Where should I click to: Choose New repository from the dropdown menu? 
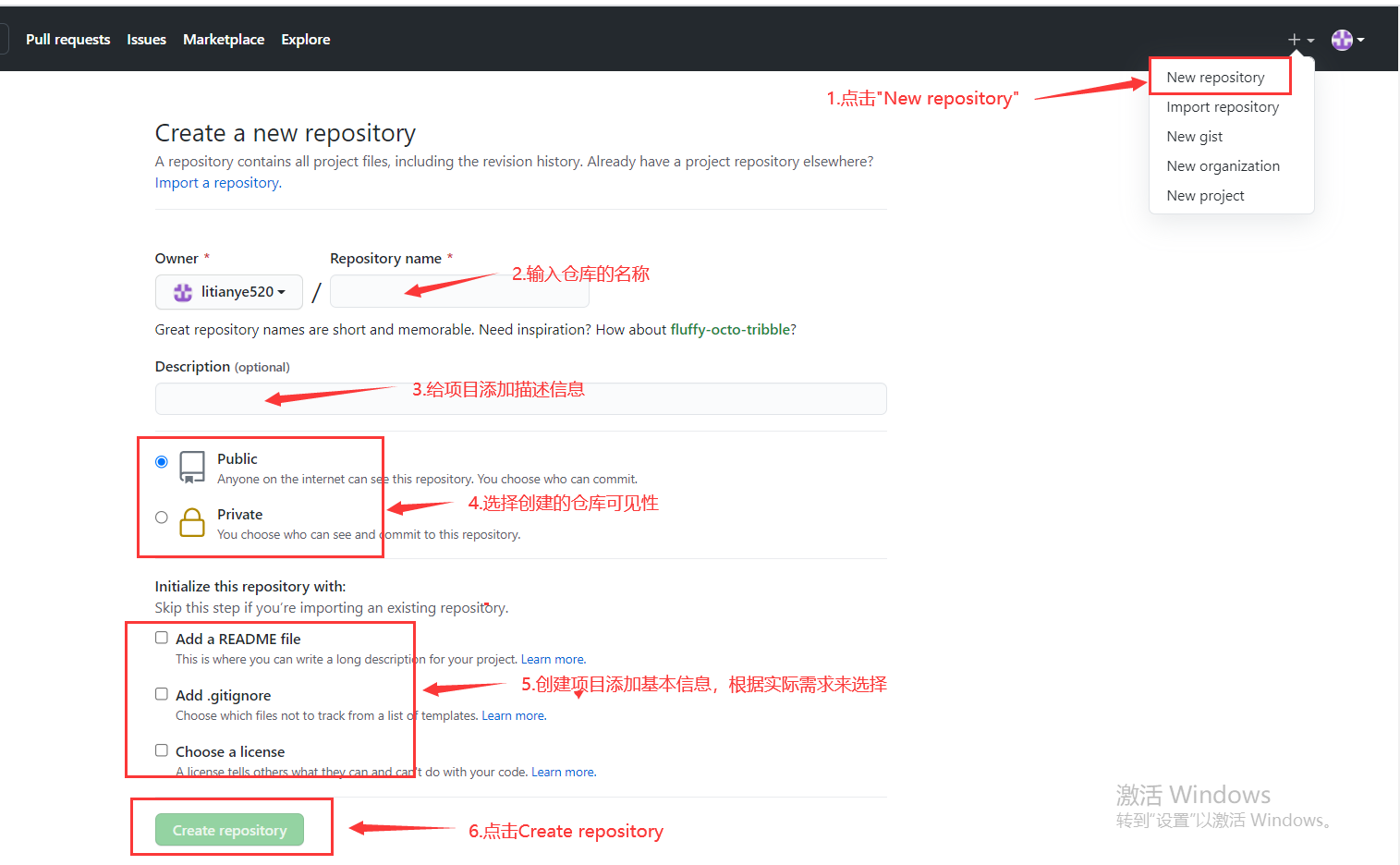[1215, 78]
